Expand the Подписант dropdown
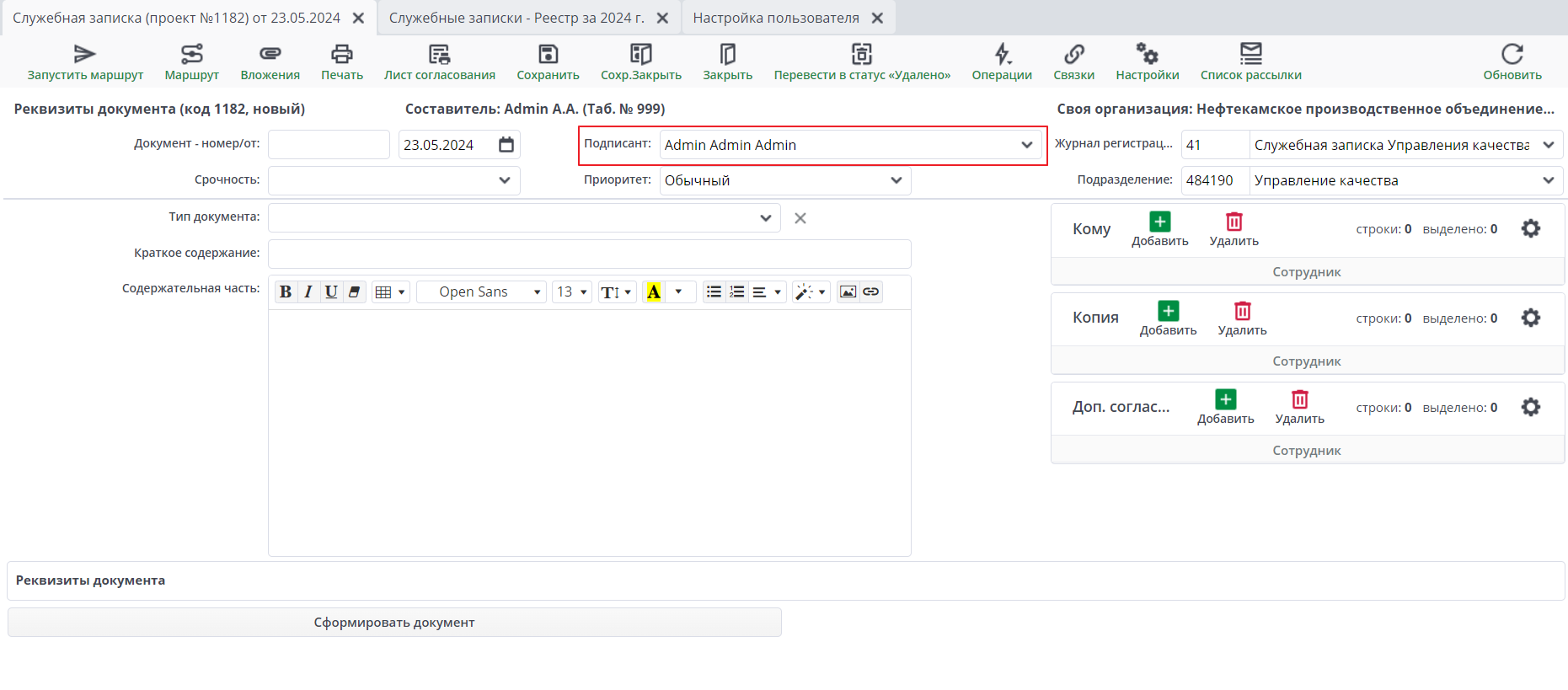This screenshot has width=1568, height=690. tap(1026, 145)
